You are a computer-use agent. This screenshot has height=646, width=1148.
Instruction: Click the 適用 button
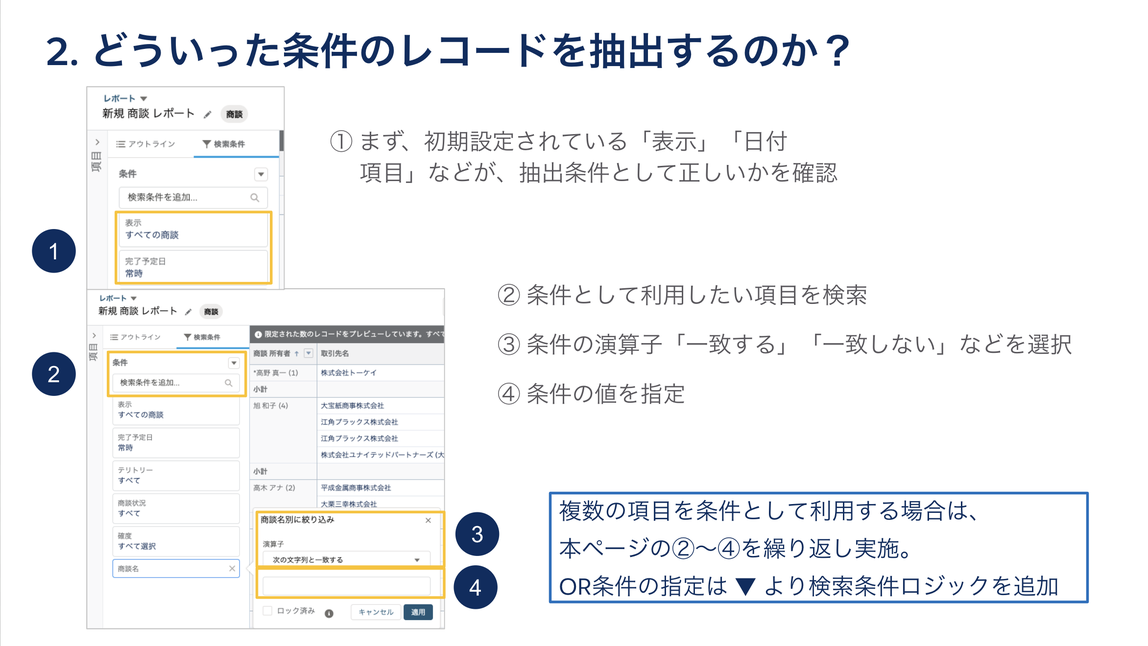click(x=418, y=612)
